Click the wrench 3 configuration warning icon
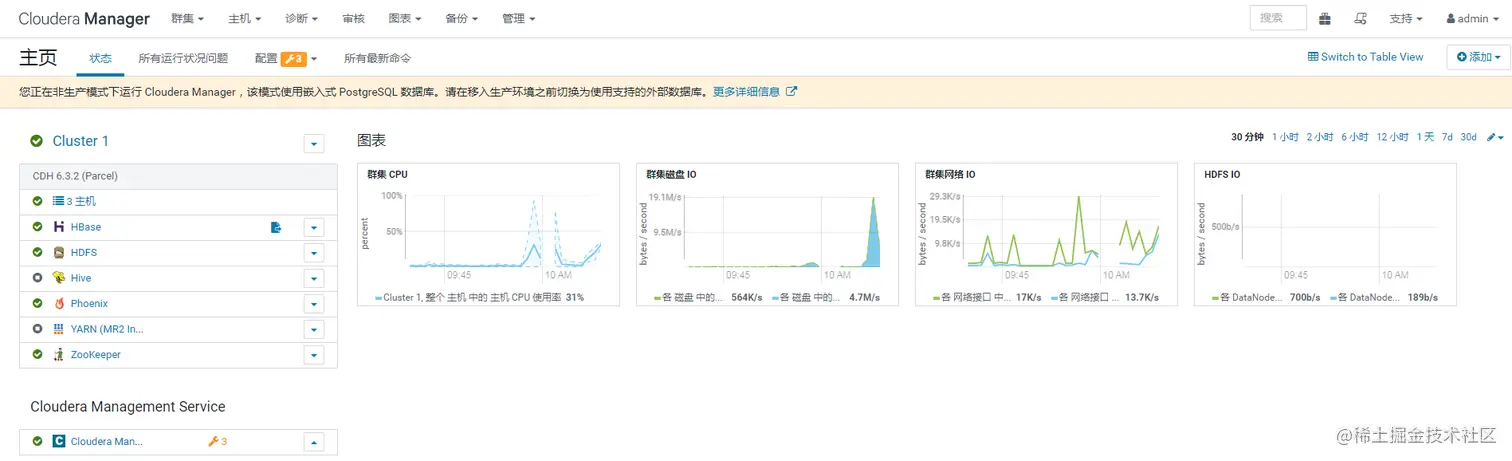1512x461 pixels. (x=217, y=441)
